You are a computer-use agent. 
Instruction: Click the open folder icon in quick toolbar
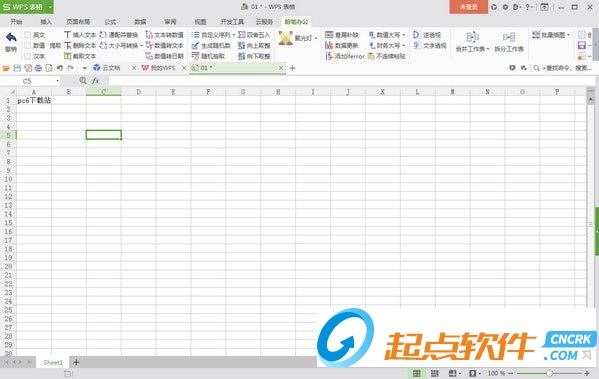pyautogui.click(x=6, y=68)
